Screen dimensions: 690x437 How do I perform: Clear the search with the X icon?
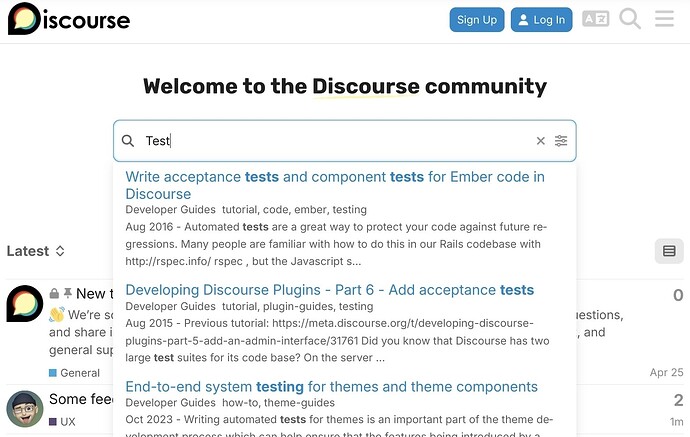[540, 141]
